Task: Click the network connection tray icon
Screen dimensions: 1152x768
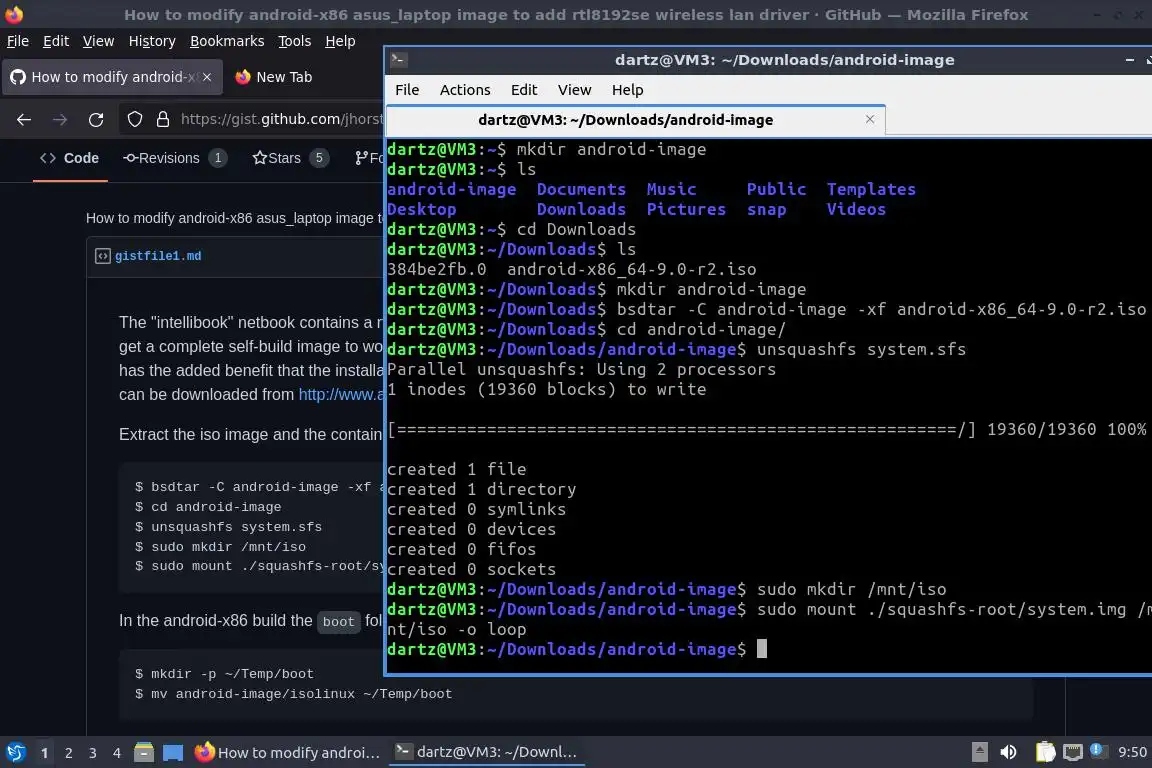Action: (1073, 752)
